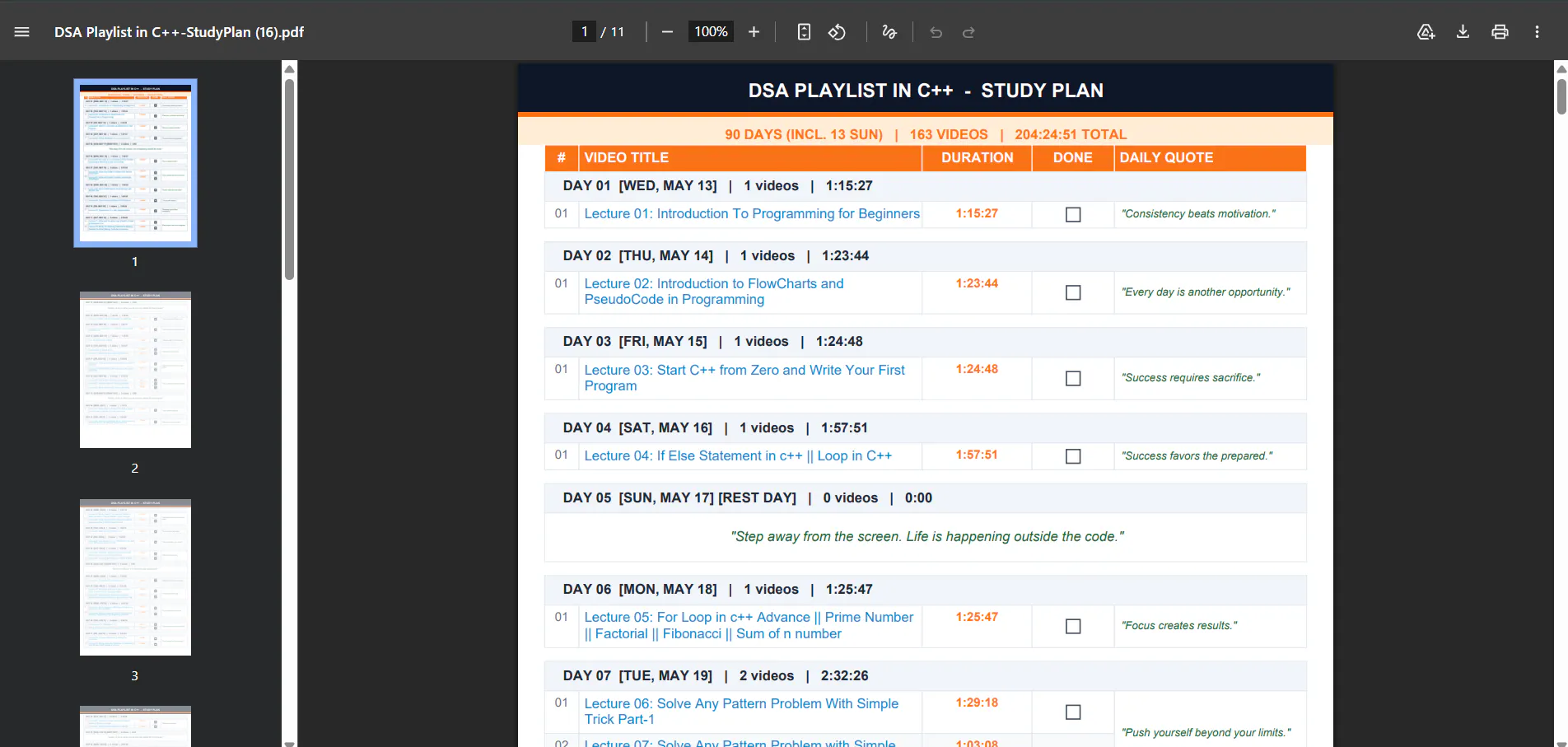Click the DAY 03 [FRI, MAY 15] heading

coord(635,341)
